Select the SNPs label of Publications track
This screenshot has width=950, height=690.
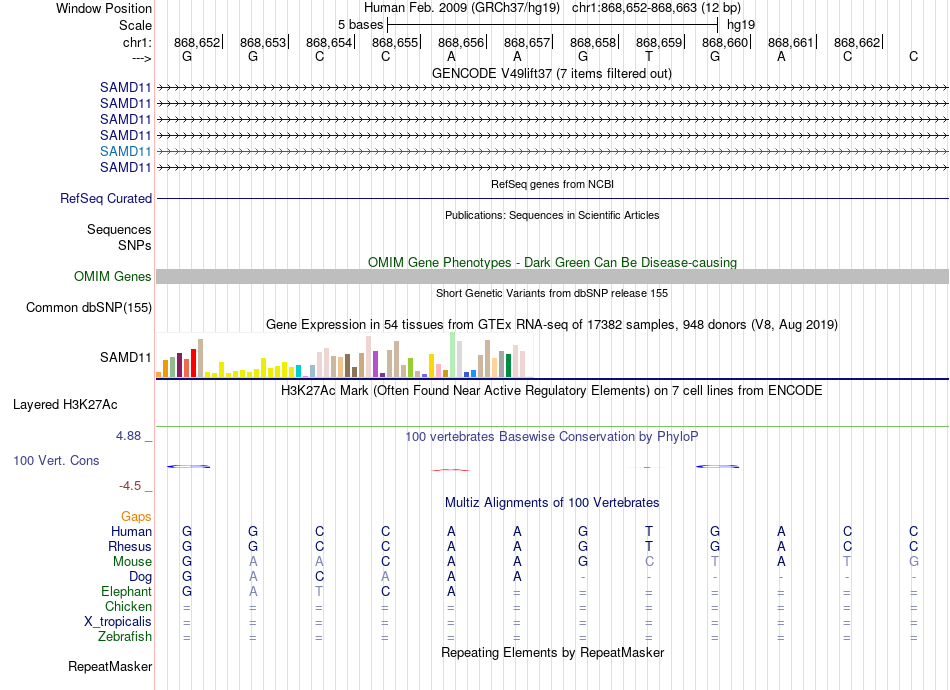(135, 245)
